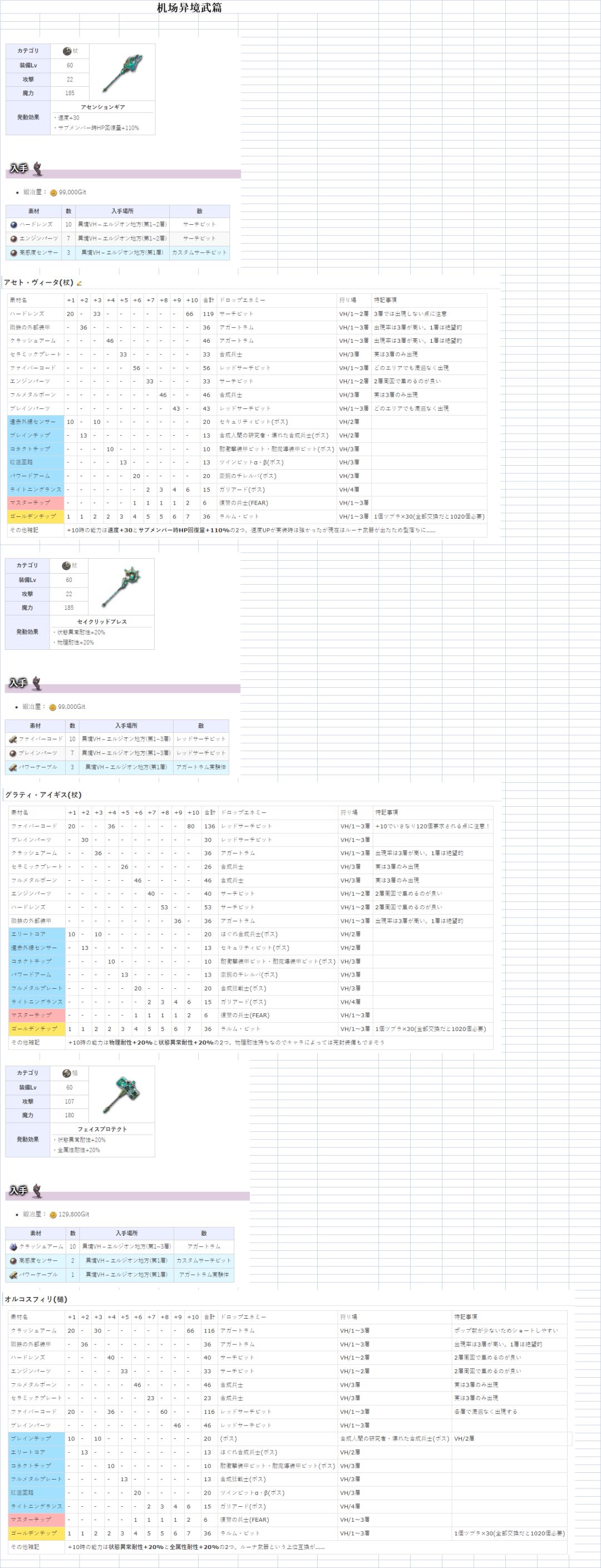
Task: Click the blue orb icon beside ハードレンズ in the recipe table
Action: pos(13,225)
